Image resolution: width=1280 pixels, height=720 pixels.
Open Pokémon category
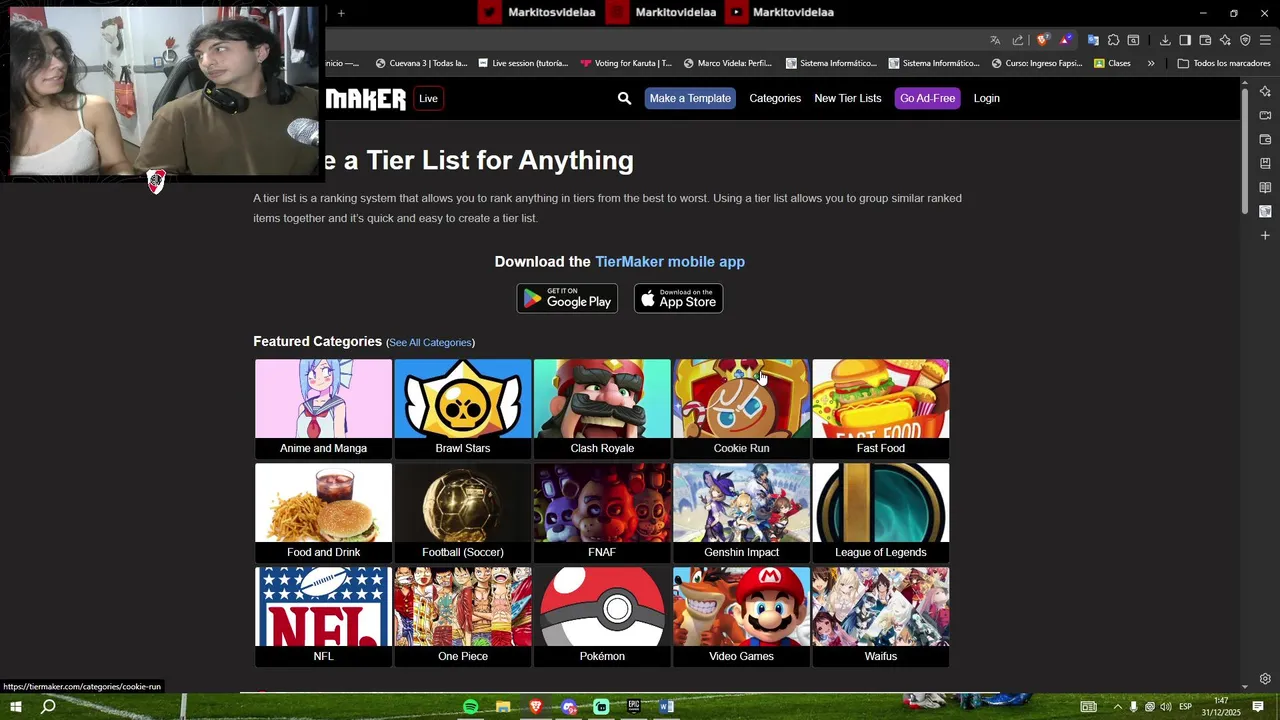coord(602,616)
